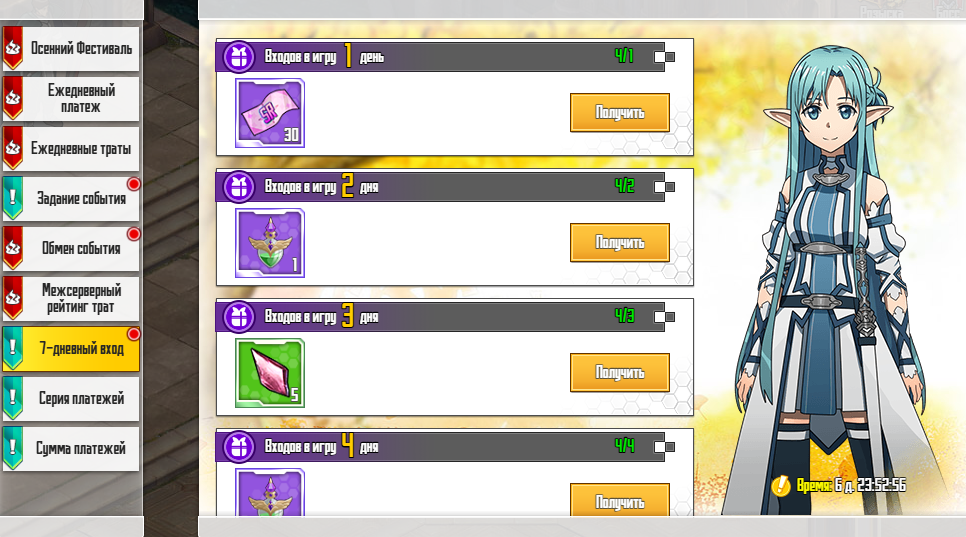Select the winged potion reward for day 2

[x=270, y=243]
